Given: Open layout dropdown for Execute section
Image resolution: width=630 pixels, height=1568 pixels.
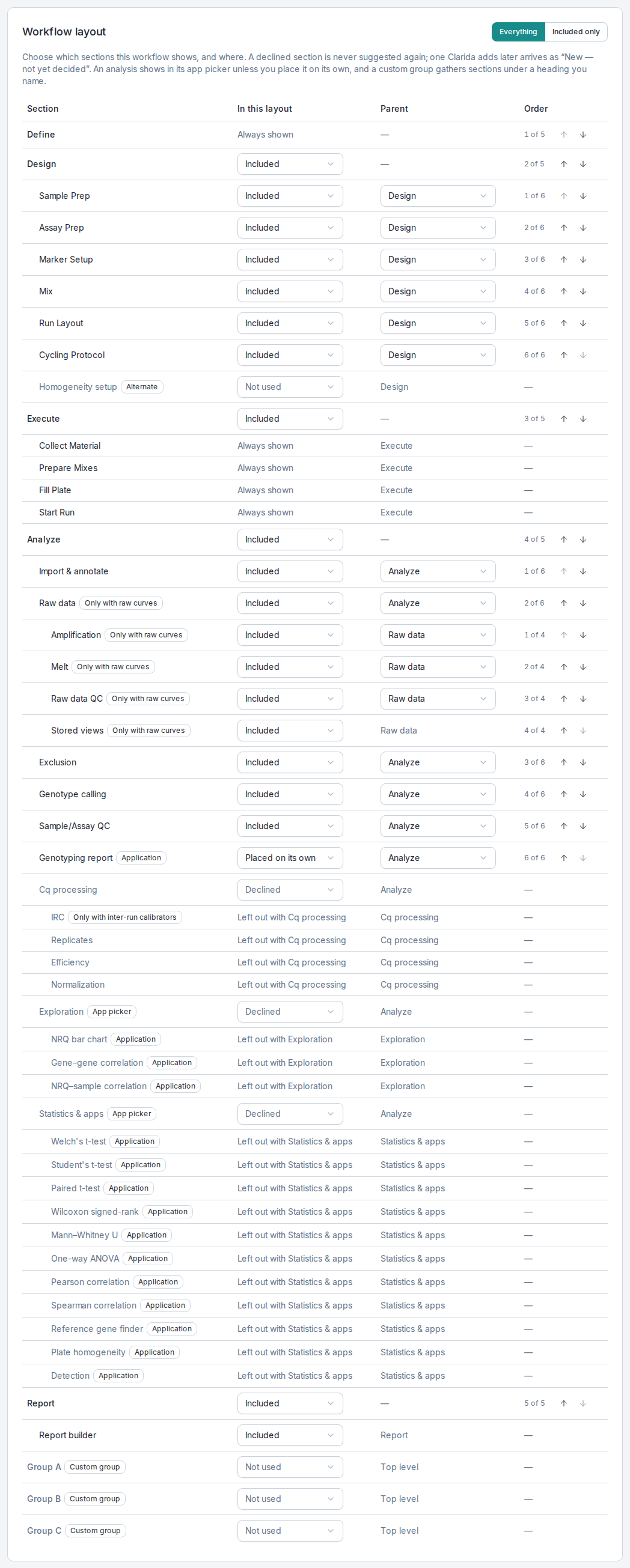Looking at the screenshot, I should [x=290, y=419].
